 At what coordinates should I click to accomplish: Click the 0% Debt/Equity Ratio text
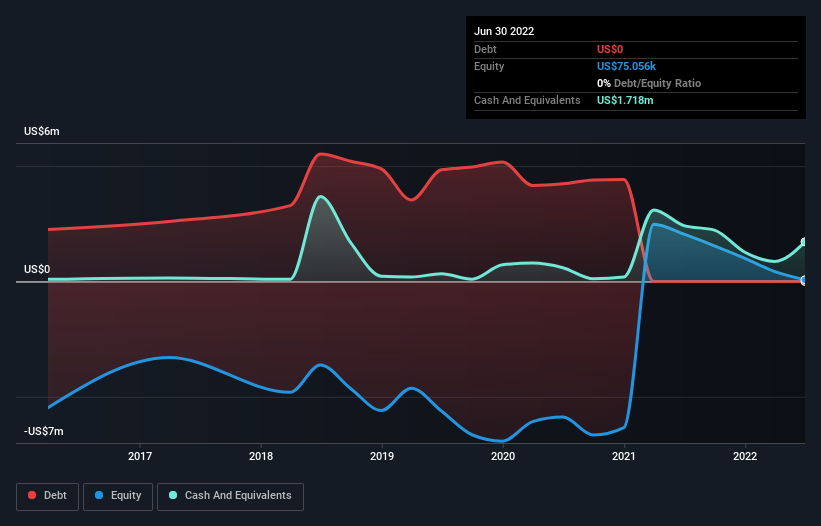point(649,83)
